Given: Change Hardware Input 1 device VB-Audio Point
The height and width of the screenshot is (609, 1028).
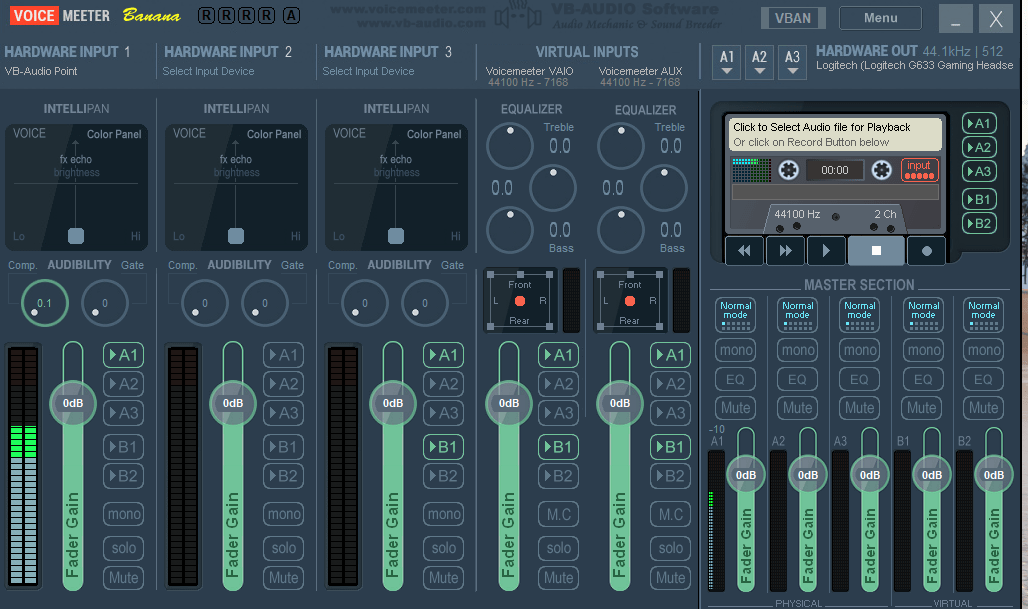Looking at the screenshot, I should point(41,71).
